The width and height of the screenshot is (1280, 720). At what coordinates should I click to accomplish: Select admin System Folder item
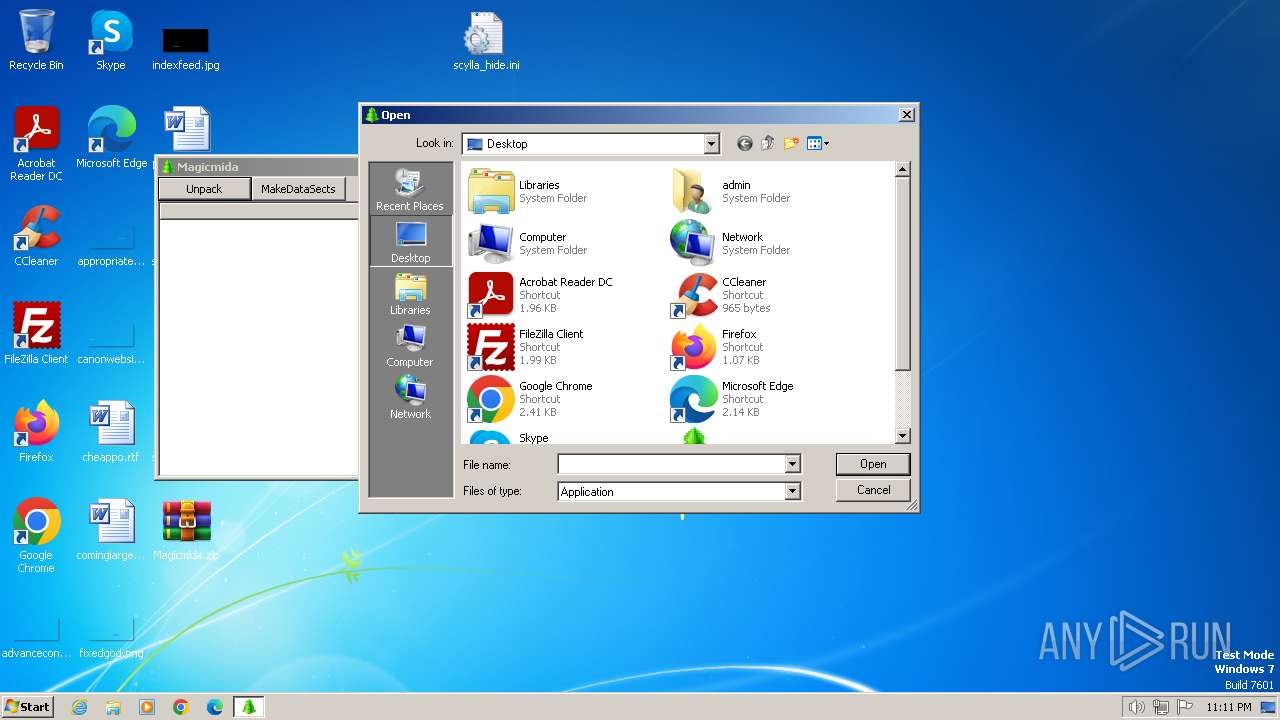pyautogui.click(x=731, y=191)
